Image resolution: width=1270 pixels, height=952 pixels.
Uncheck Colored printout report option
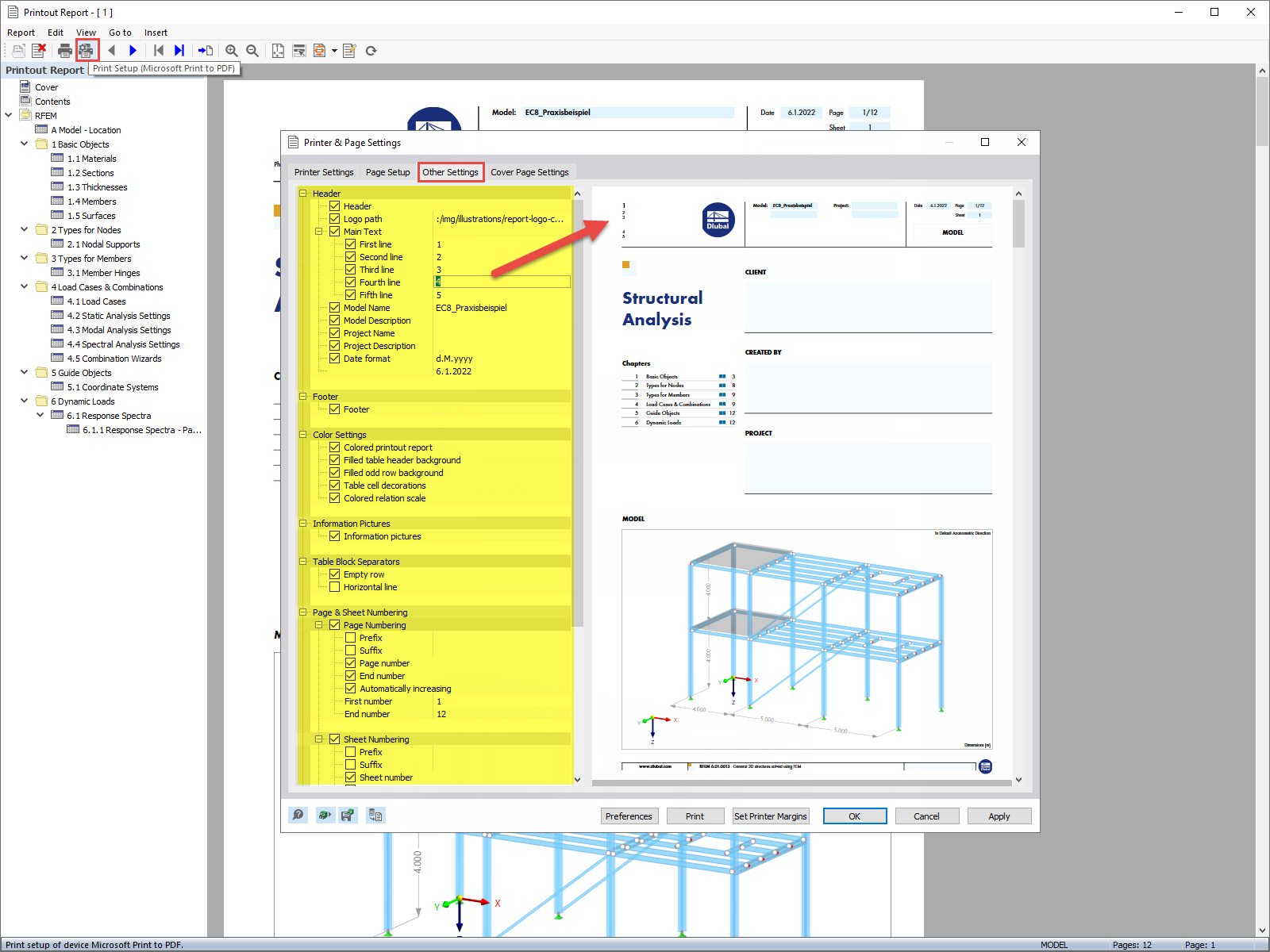tap(335, 447)
